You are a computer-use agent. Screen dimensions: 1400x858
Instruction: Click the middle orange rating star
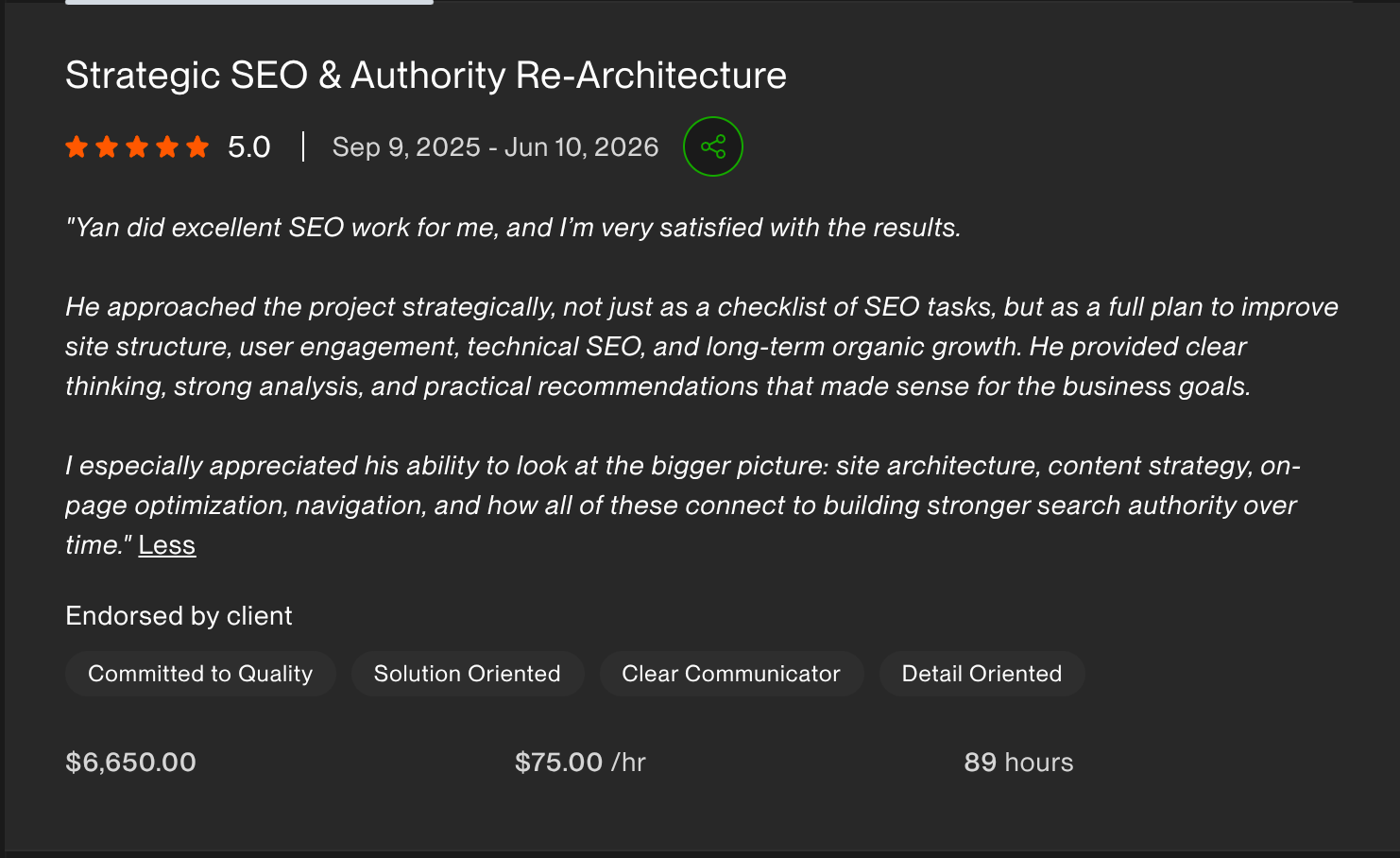[x=137, y=146]
